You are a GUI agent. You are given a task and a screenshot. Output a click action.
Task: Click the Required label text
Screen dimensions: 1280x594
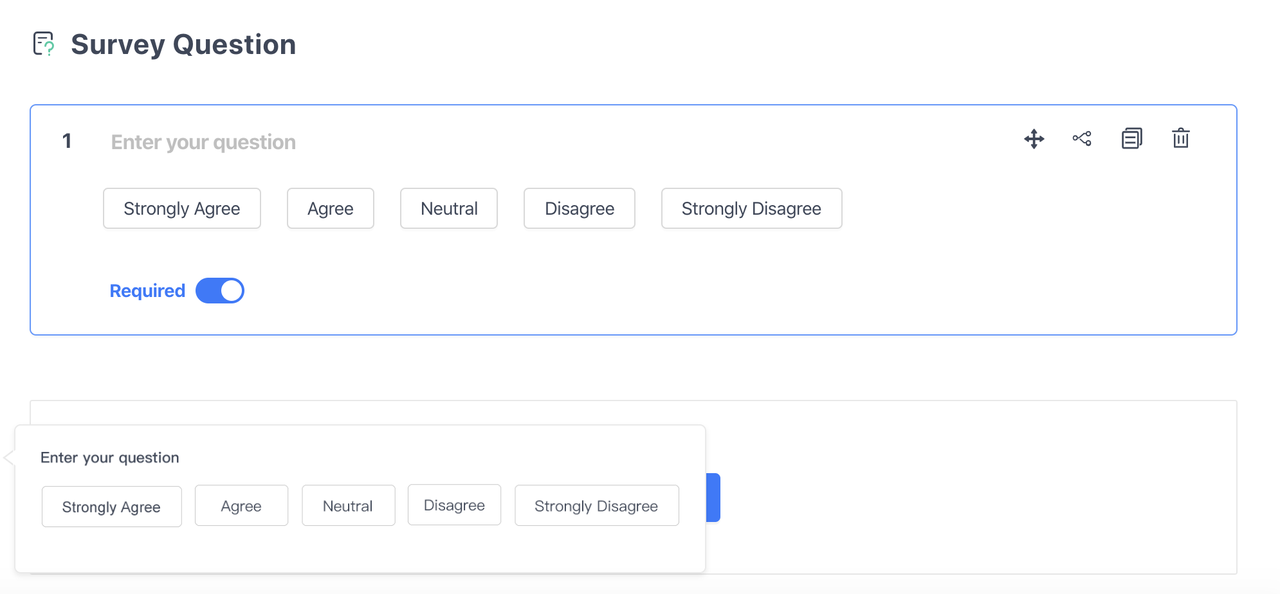147,291
